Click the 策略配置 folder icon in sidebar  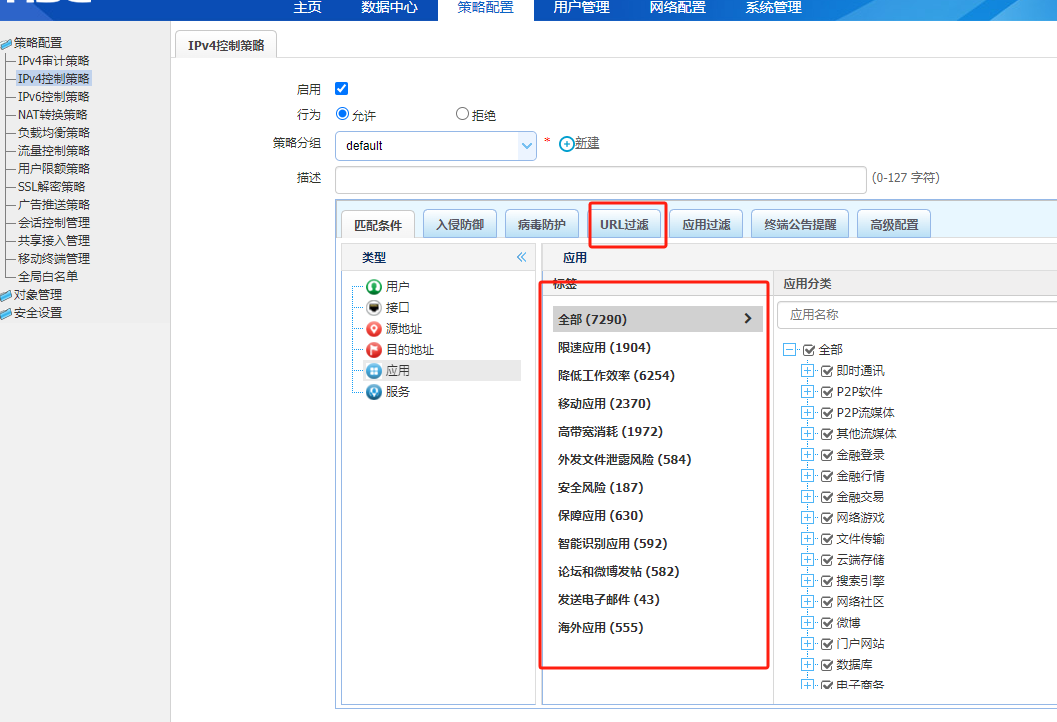6,44
